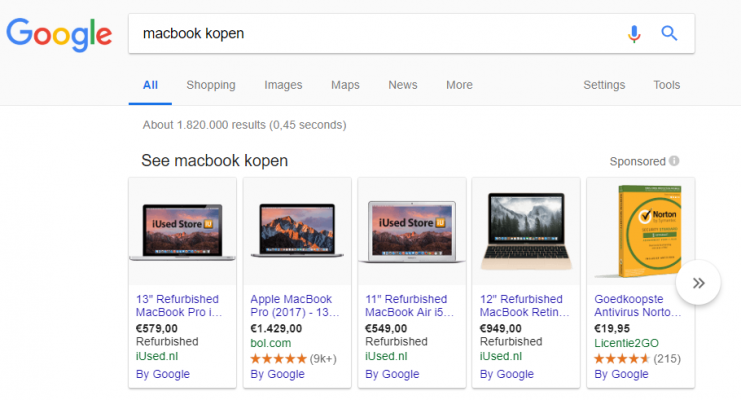Open link 13" Refurbished MacBook Pro i...

179,305
